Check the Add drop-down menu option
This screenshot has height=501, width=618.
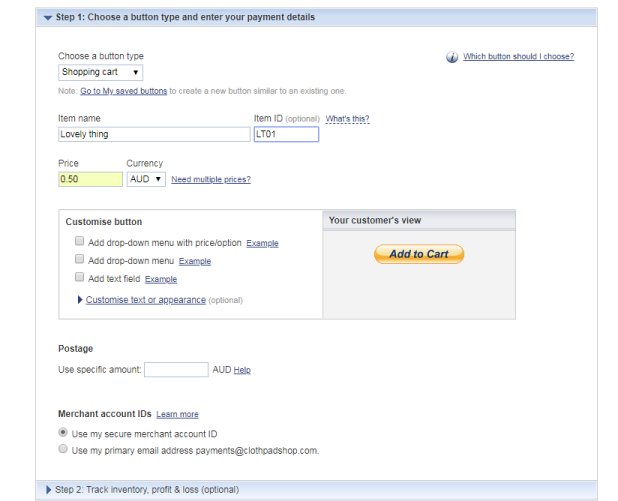coord(80,260)
